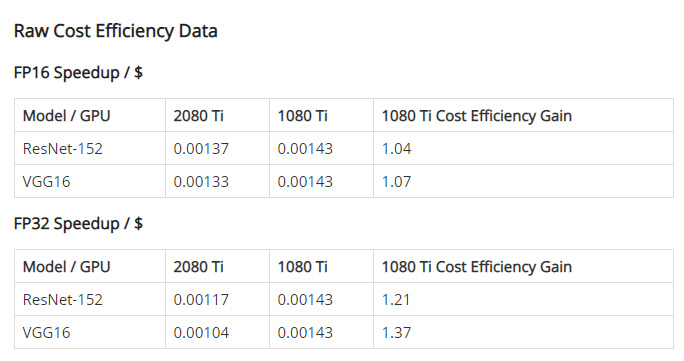This screenshot has width=684, height=361.
Task: Click the 1.07 efficiency gain cell
Action: click(523, 181)
